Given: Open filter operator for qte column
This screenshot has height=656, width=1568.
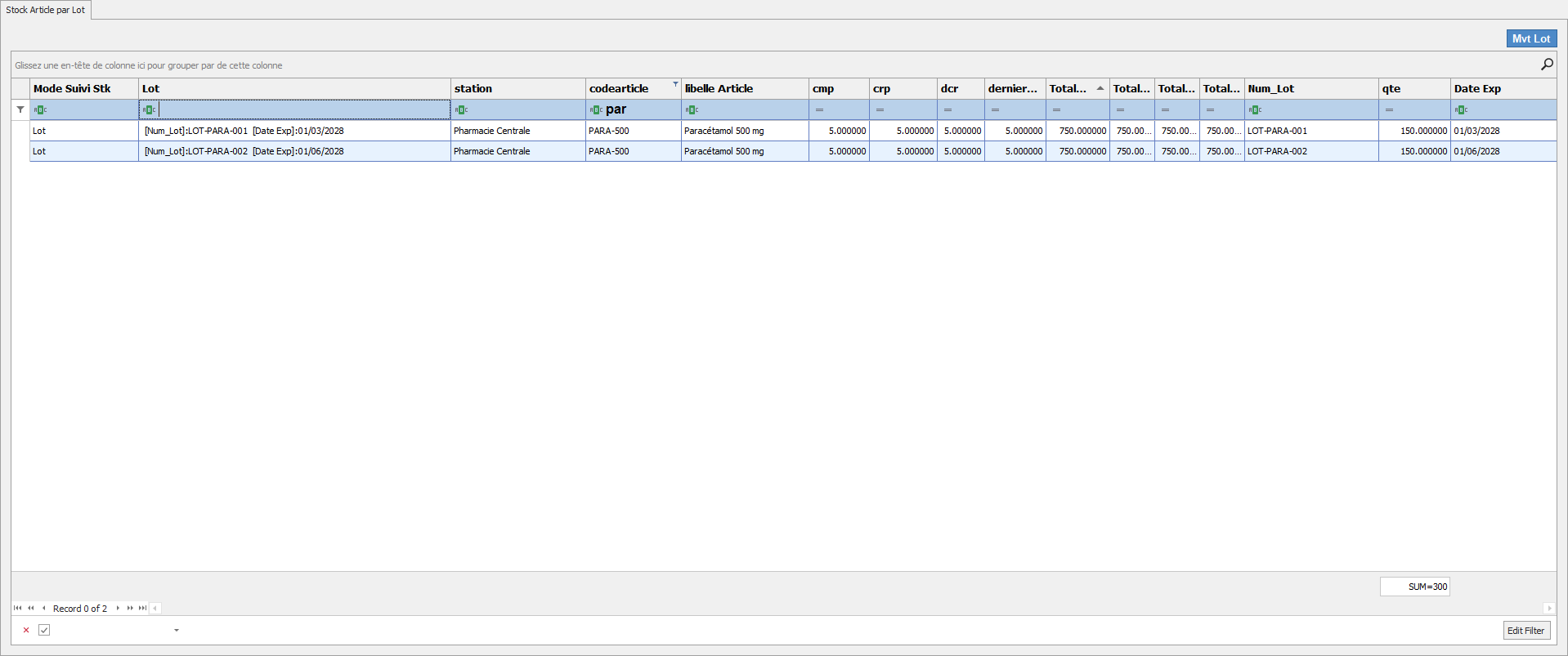Looking at the screenshot, I should pyautogui.click(x=1389, y=109).
